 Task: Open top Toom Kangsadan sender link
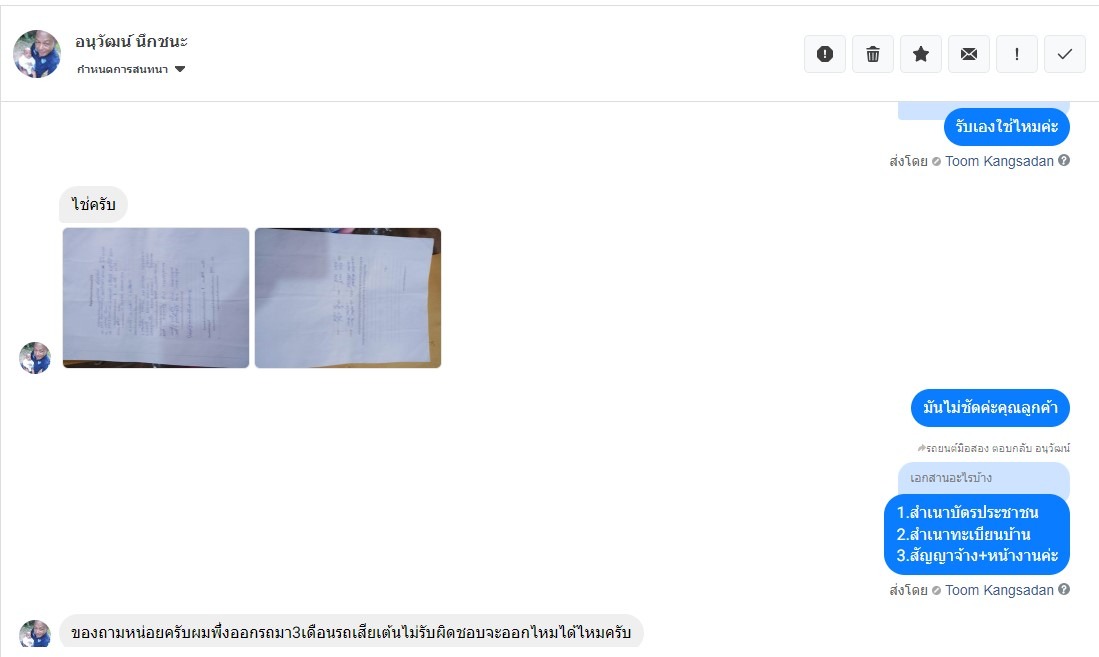[999, 161]
